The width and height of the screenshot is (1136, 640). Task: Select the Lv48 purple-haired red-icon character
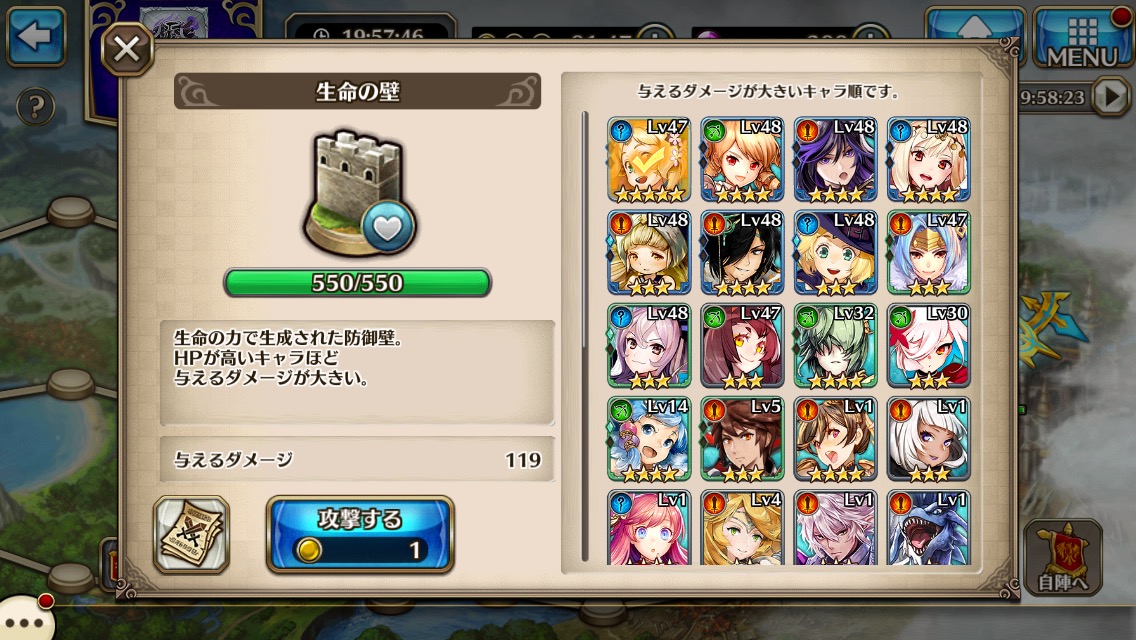pyautogui.click(x=835, y=159)
